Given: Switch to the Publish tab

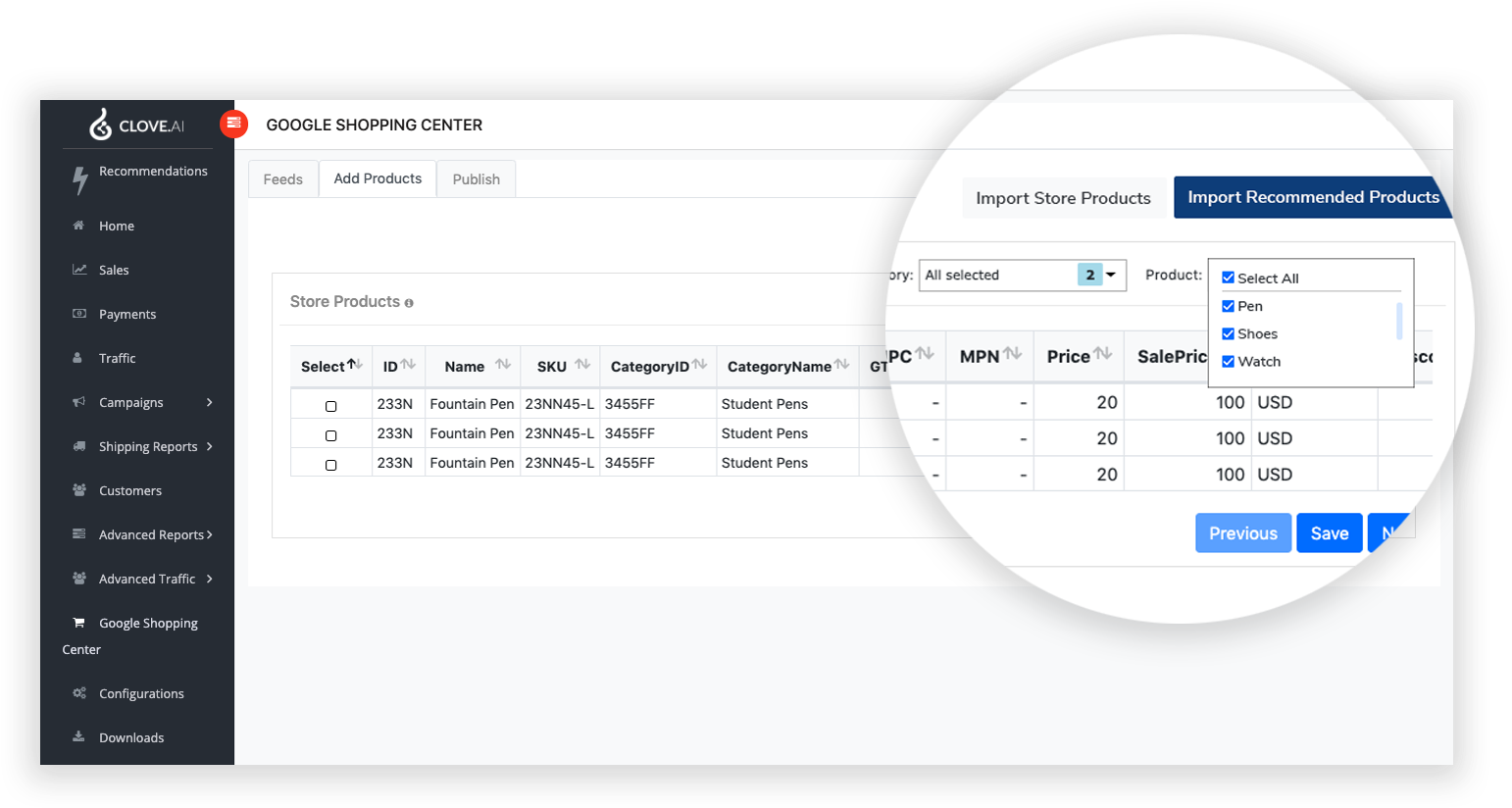Looking at the screenshot, I should click(x=477, y=179).
